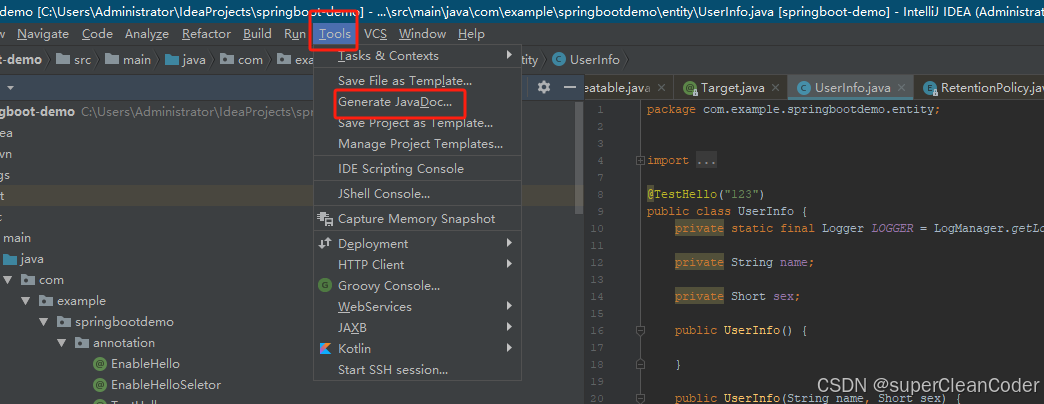The width and height of the screenshot is (1044, 404).
Task: Click the project tree vertical scrollbar
Action: tap(579, 158)
